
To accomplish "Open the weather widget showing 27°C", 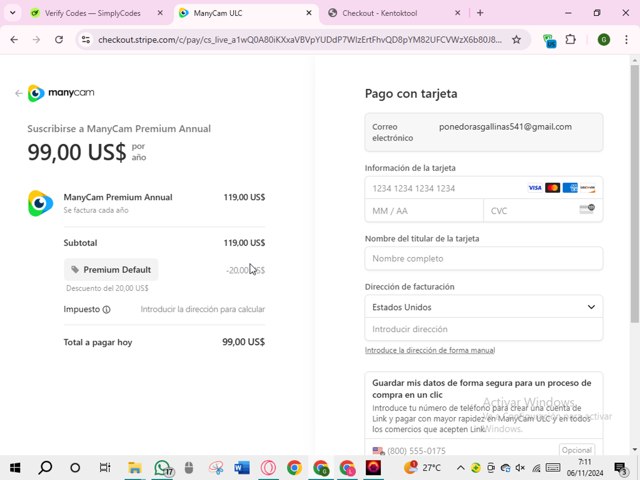I will coord(422,467).
